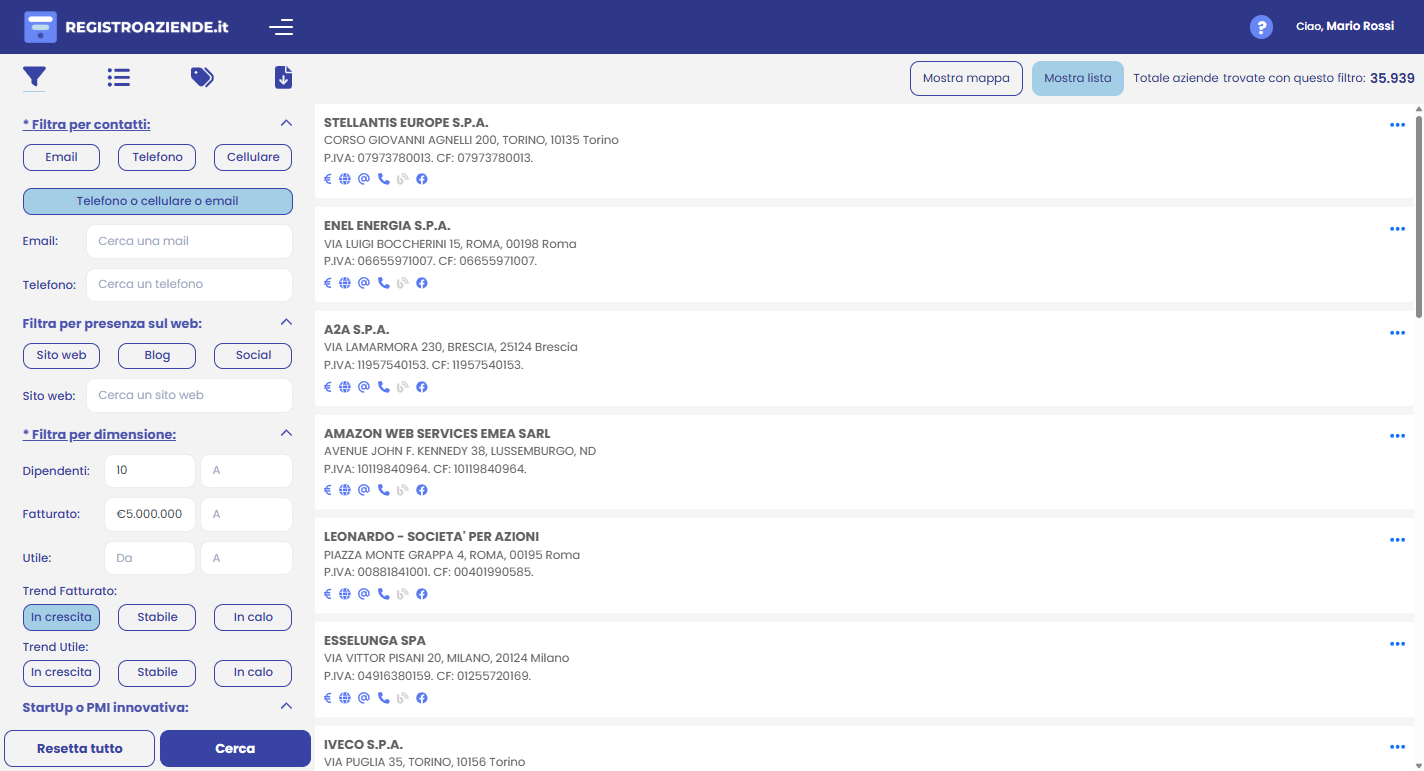Click euro icon for Leonardo
Image resolution: width=1424 pixels, height=771 pixels.
pos(328,594)
